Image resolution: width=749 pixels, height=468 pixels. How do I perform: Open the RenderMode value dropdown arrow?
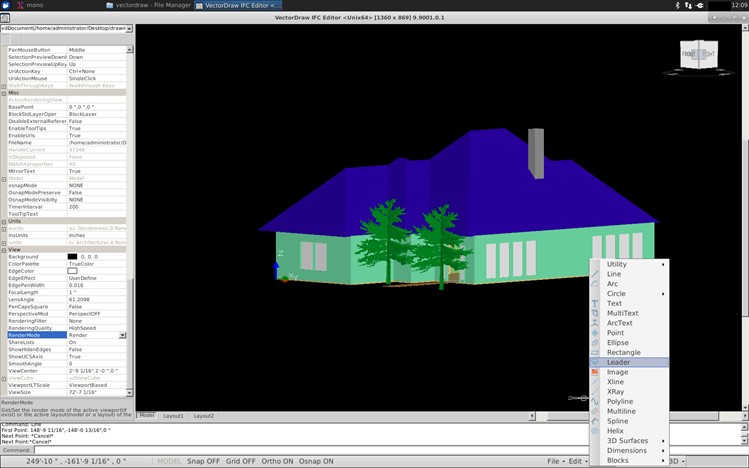coord(122,335)
